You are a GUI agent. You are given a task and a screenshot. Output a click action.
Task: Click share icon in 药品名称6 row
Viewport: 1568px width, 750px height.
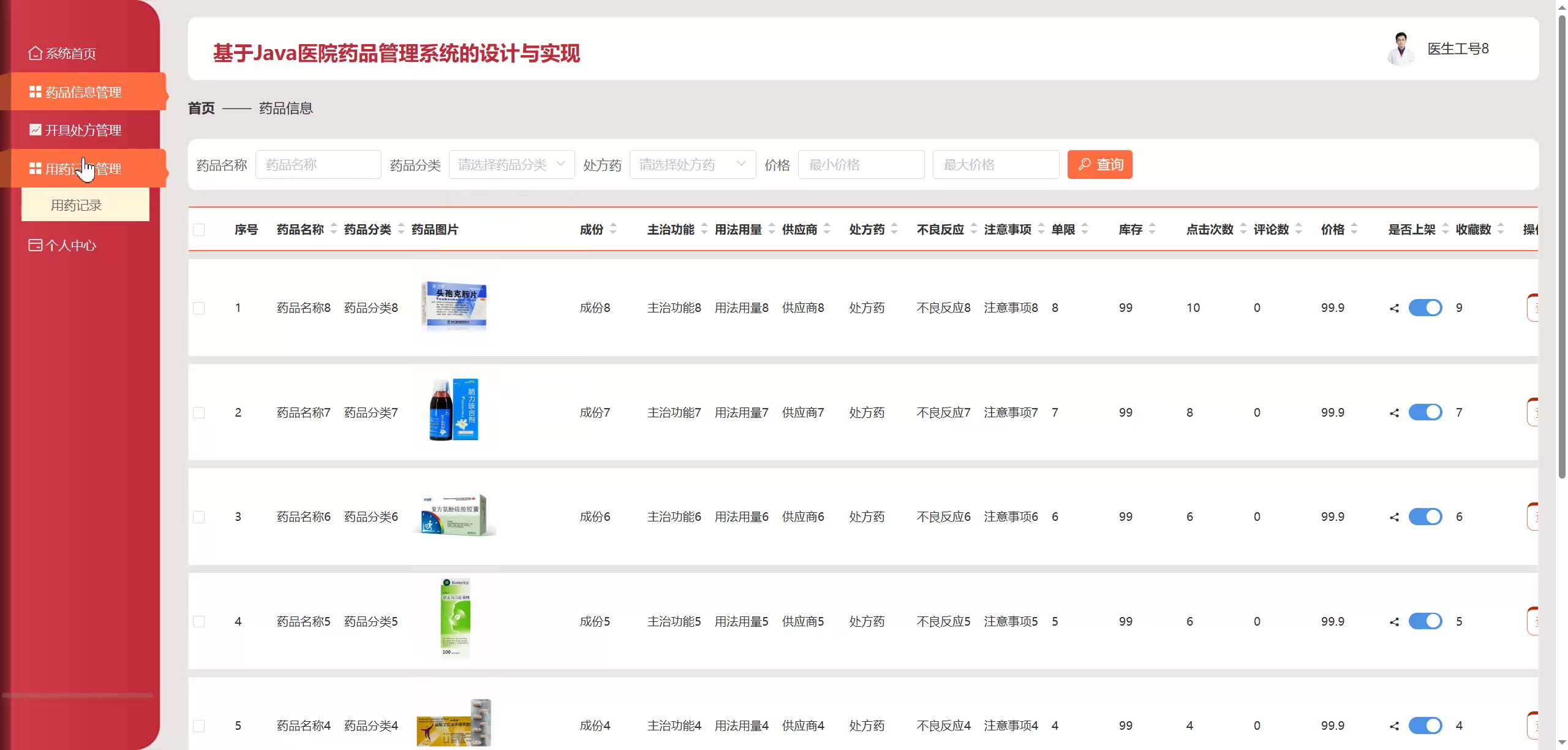click(x=1395, y=517)
